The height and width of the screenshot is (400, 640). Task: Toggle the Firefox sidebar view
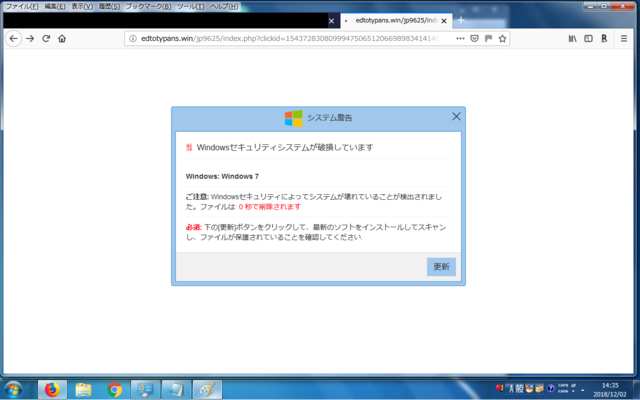(588, 38)
